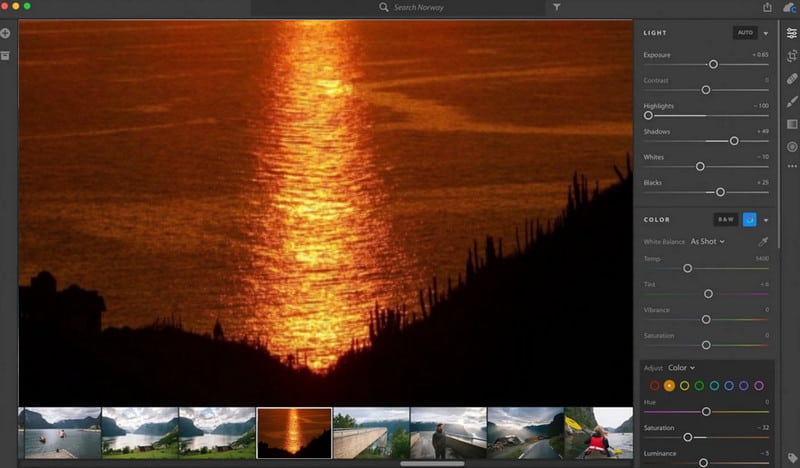Open the Keywords tag icon

(791, 457)
